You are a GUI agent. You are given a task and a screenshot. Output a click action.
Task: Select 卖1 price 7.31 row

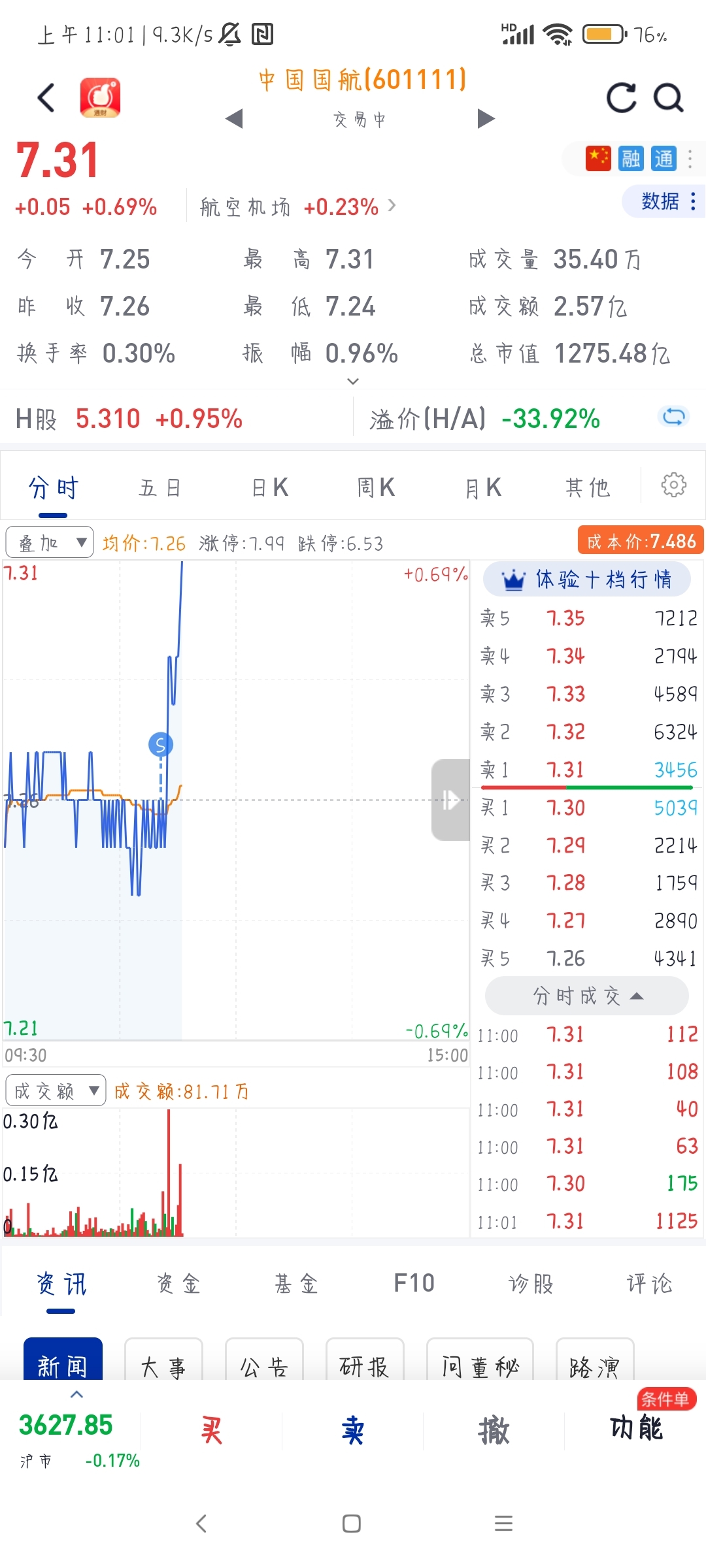click(x=588, y=770)
